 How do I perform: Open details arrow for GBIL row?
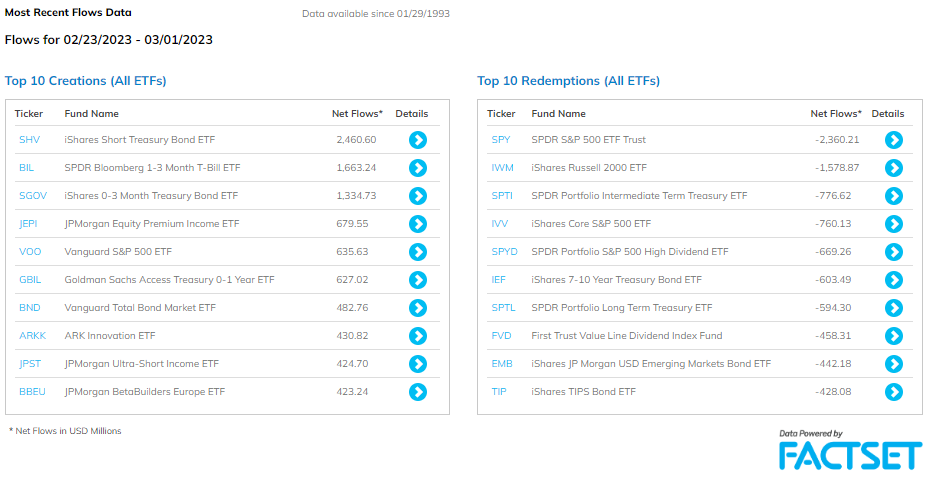[x=417, y=280]
